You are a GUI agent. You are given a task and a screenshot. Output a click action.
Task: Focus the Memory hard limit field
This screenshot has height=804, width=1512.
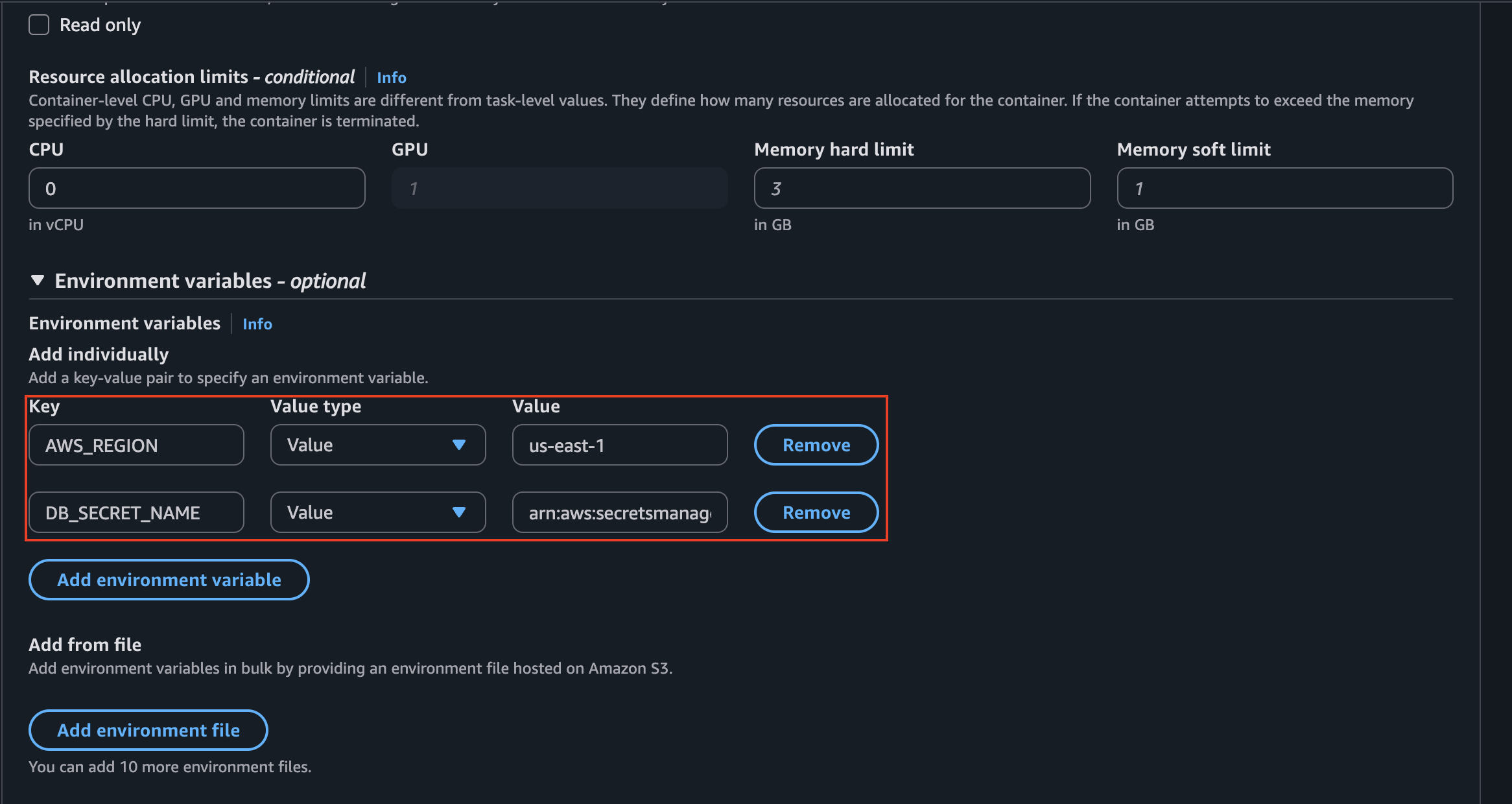(921, 189)
